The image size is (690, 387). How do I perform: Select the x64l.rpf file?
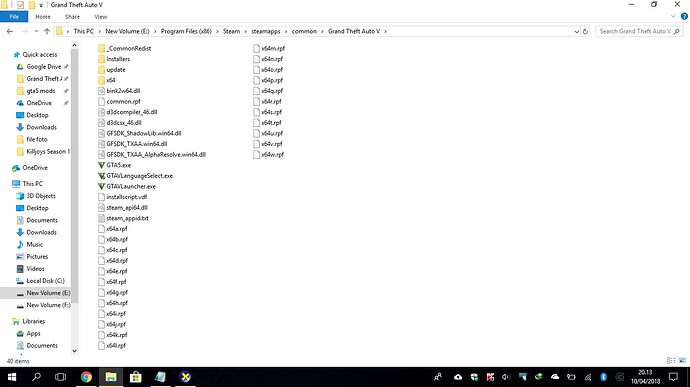[112, 346]
